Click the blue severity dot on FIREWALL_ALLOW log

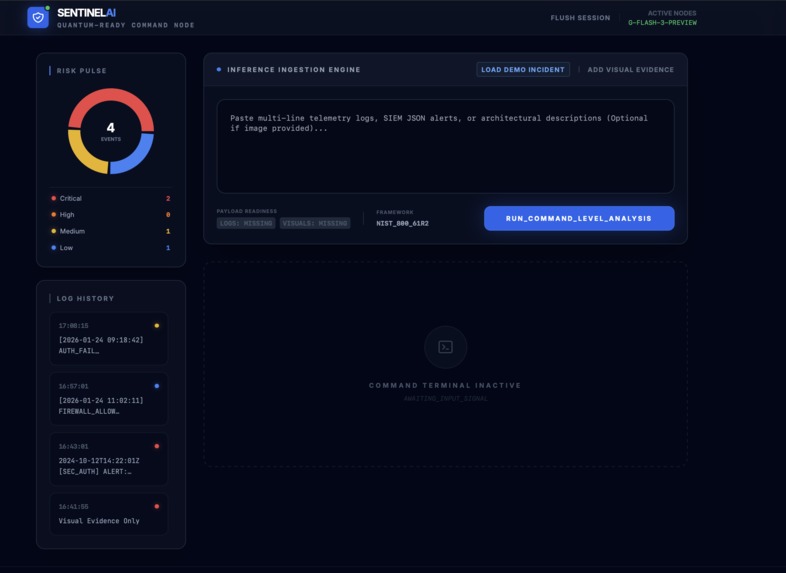click(x=157, y=386)
